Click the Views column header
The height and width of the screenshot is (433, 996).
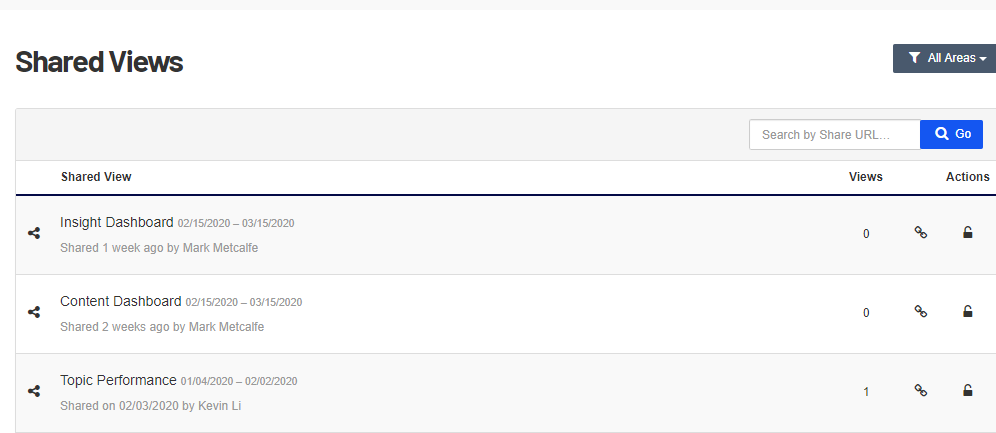pos(866,177)
